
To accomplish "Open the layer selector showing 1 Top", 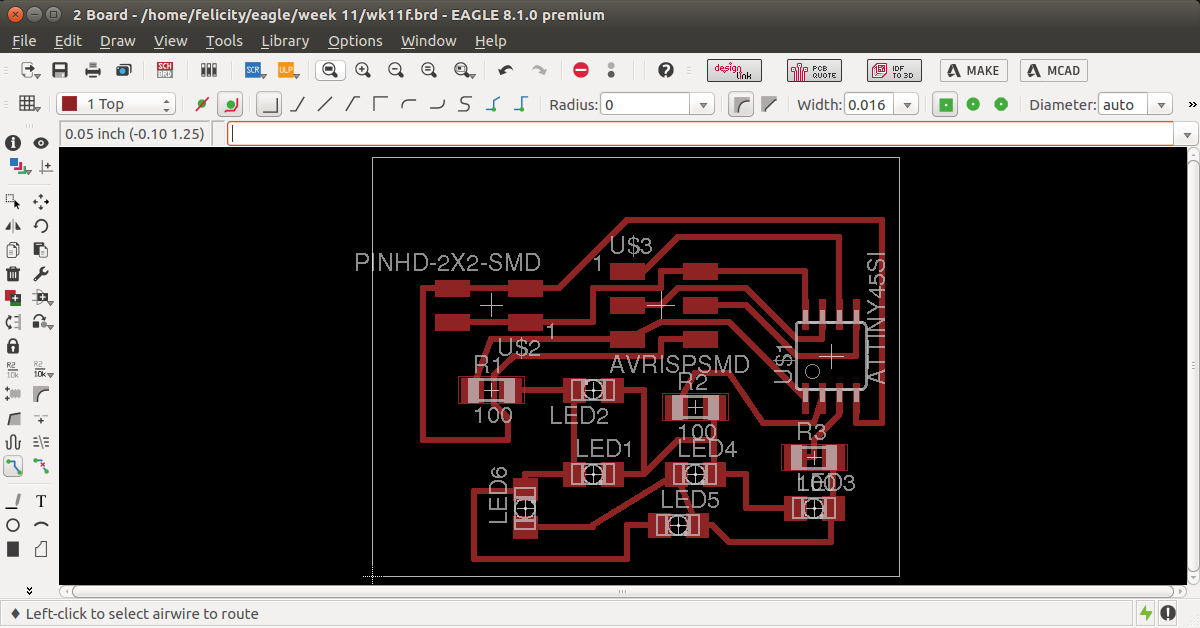I will 115,104.
